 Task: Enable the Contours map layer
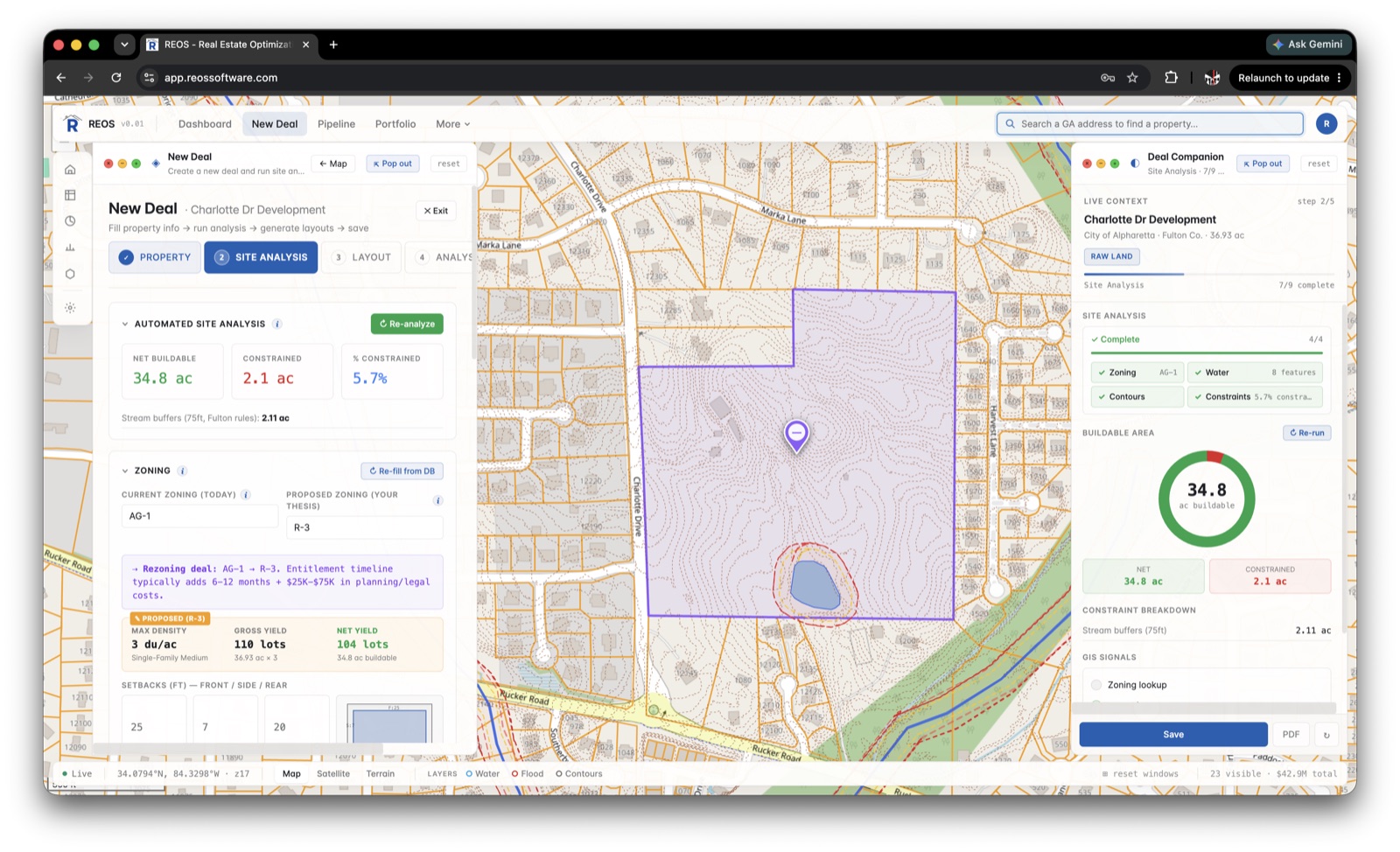578,773
